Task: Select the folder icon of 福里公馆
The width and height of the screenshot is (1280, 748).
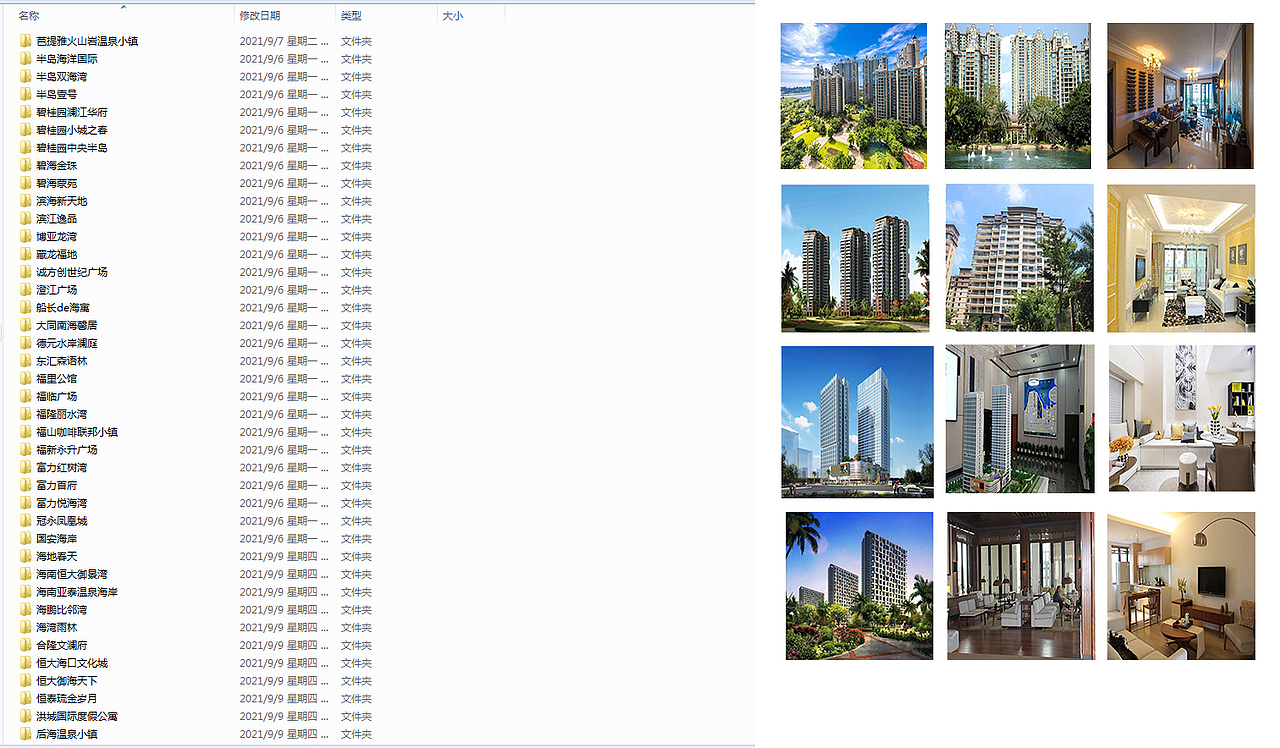Action: point(26,379)
